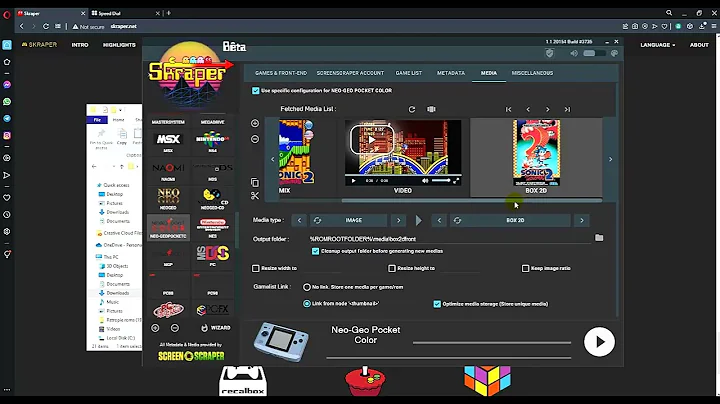The image size is (720, 404).
Task: Select the Neo Geo system icon
Action: pyautogui.click(x=168, y=199)
